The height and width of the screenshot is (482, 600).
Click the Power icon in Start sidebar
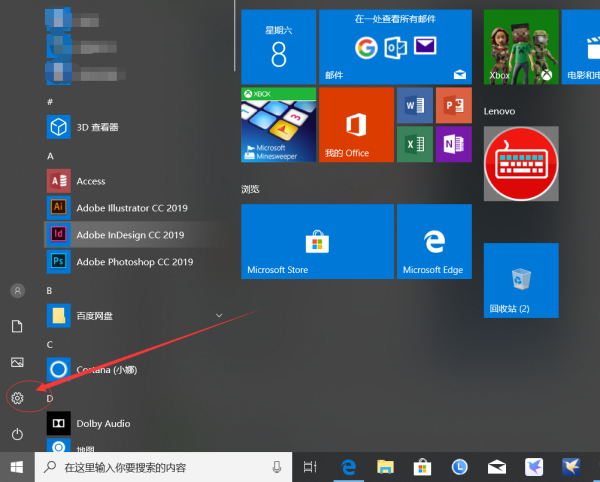pos(17,434)
